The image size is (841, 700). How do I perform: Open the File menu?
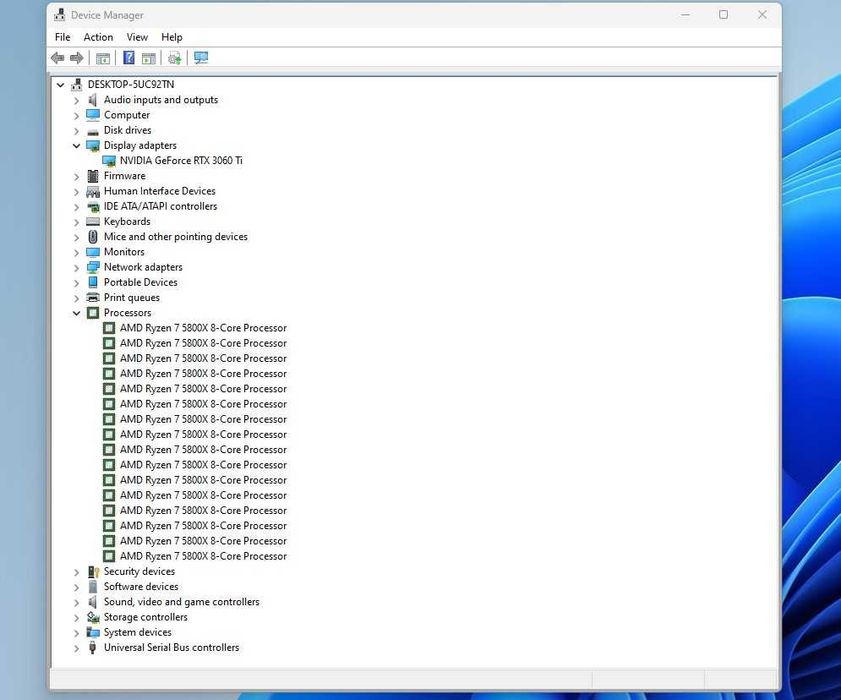pos(62,37)
